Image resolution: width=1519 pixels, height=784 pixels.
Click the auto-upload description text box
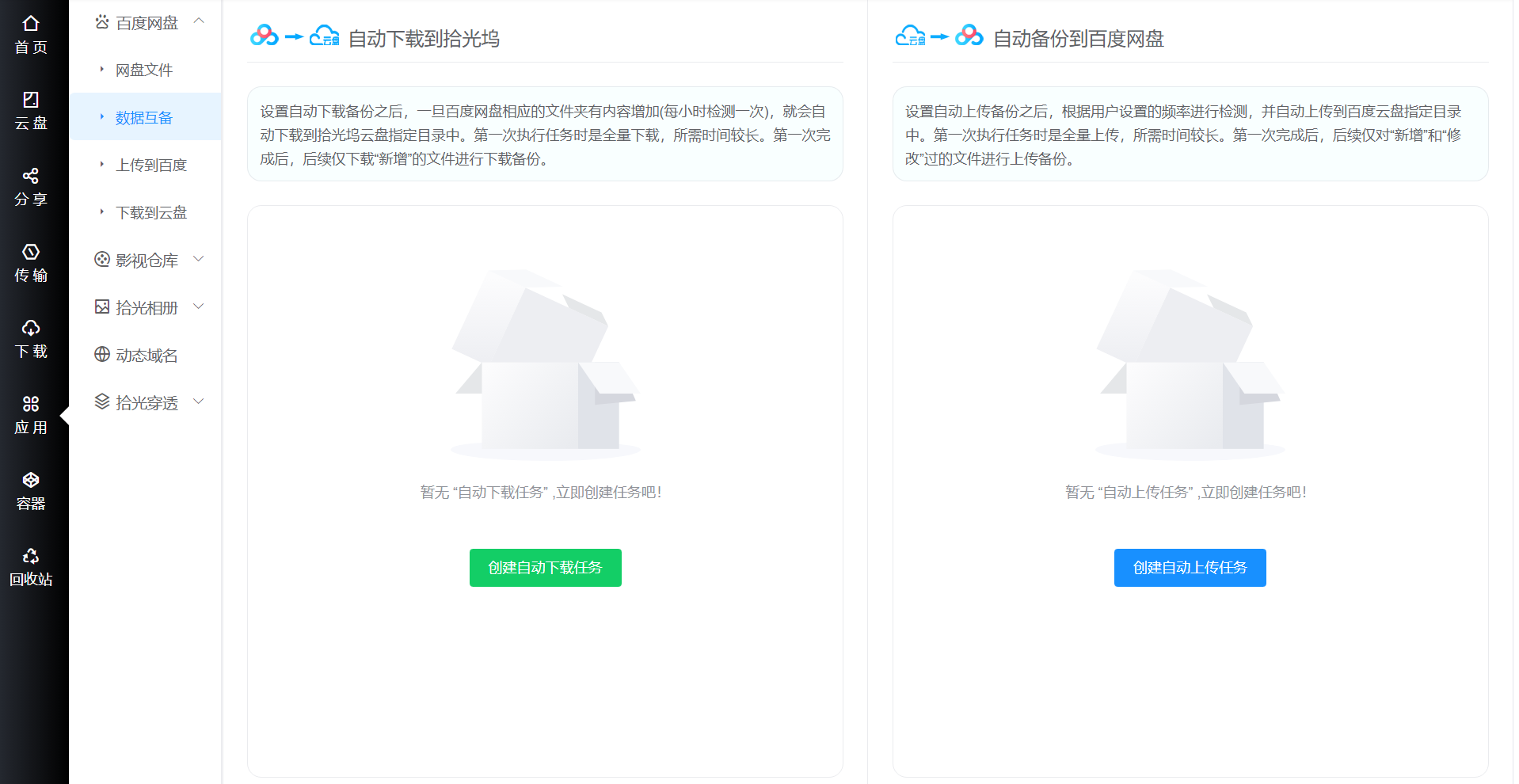click(x=1190, y=135)
